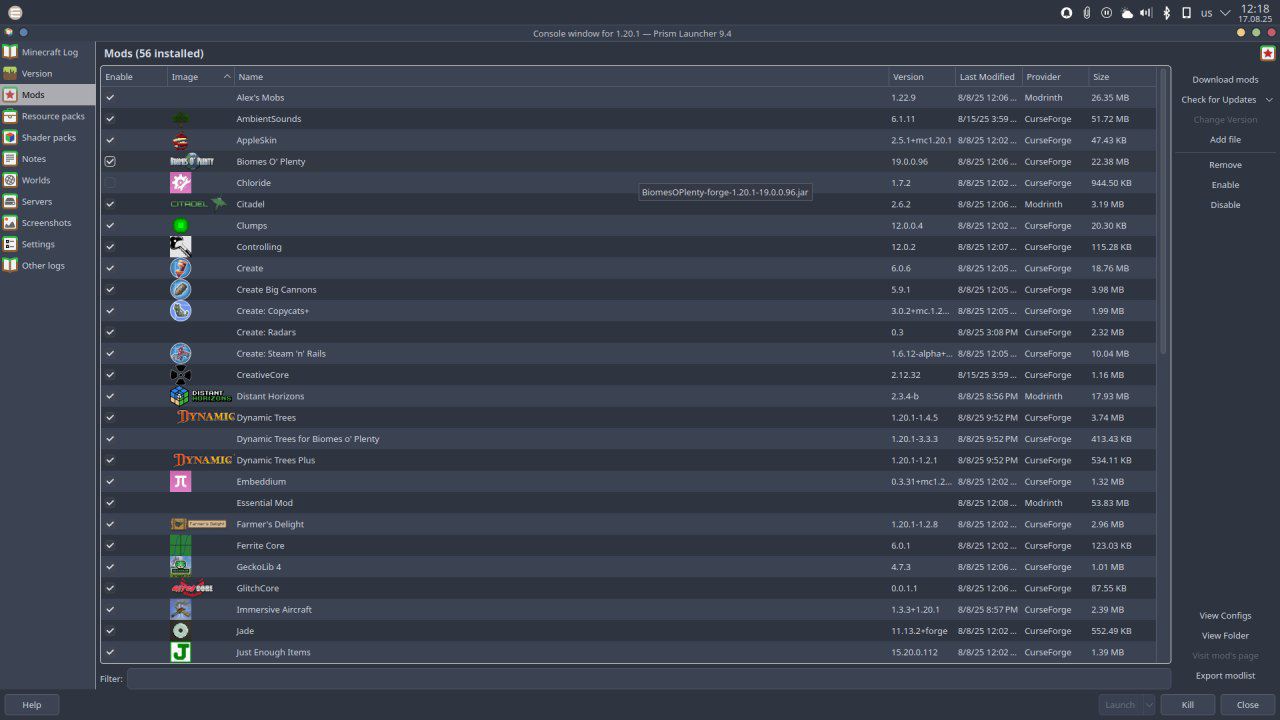Click the green Ferrite Core icon

(180, 545)
